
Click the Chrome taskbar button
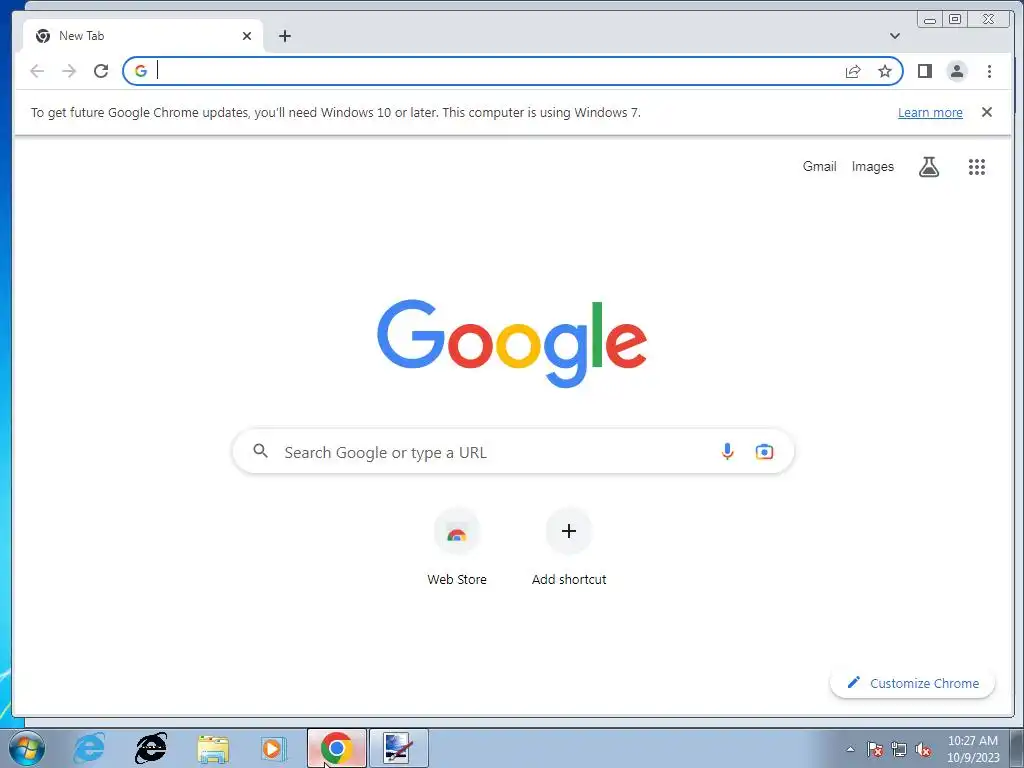[337, 748]
